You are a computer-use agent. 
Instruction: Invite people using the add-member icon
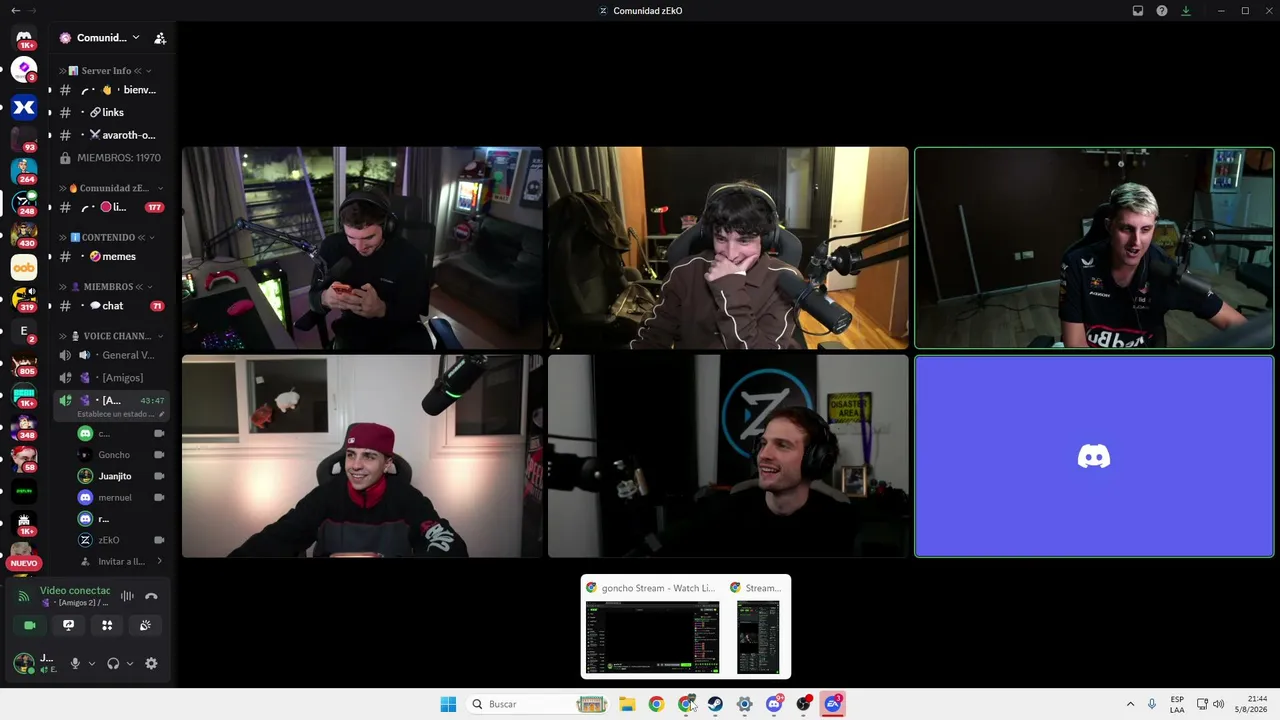pos(160,38)
